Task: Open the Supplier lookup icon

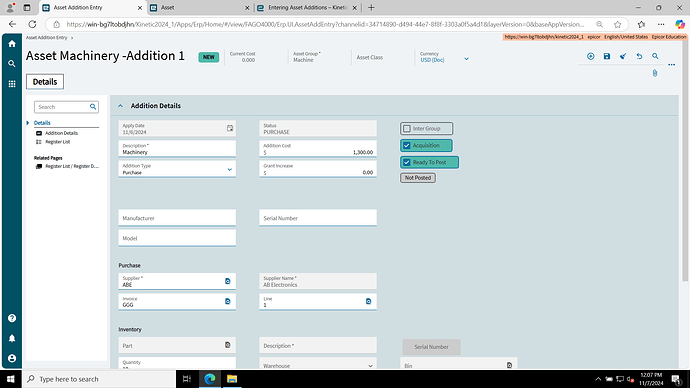Action: 228,281
